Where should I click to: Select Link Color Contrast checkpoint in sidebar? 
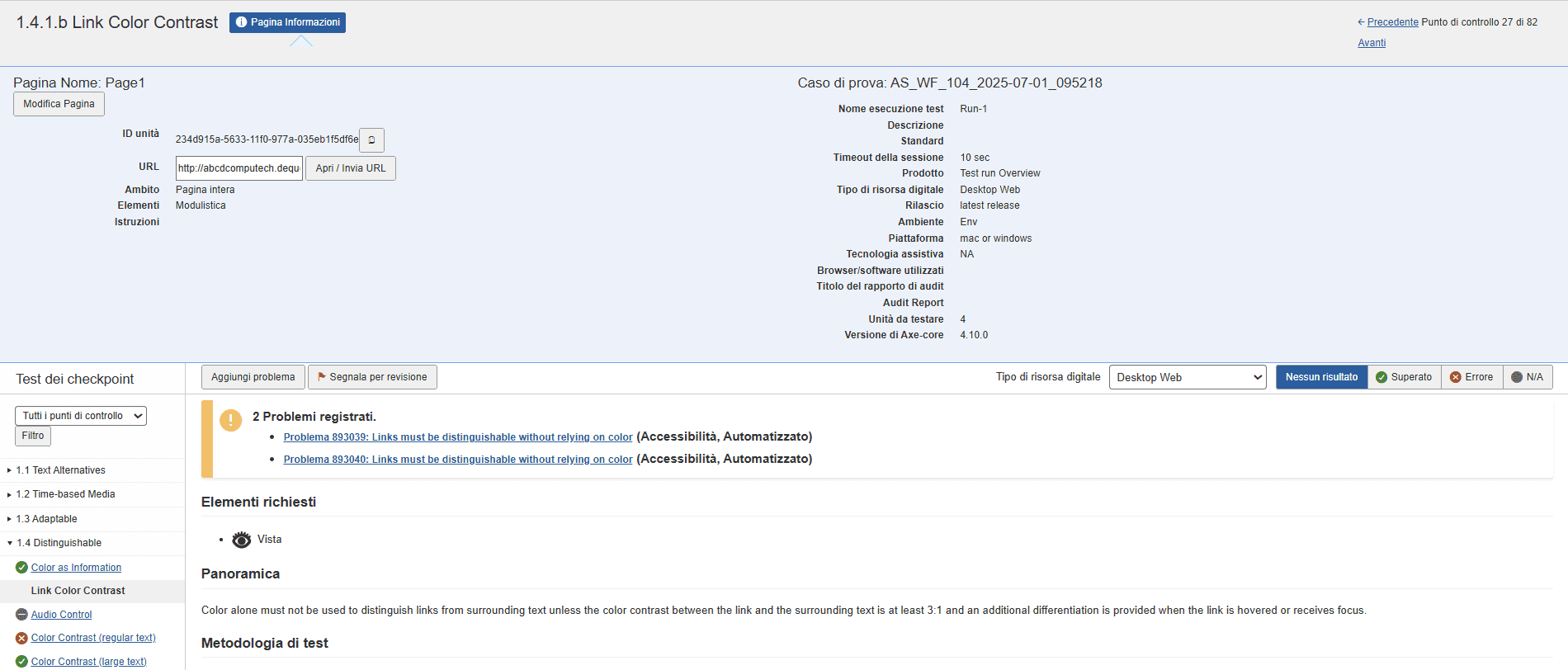tap(78, 591)
